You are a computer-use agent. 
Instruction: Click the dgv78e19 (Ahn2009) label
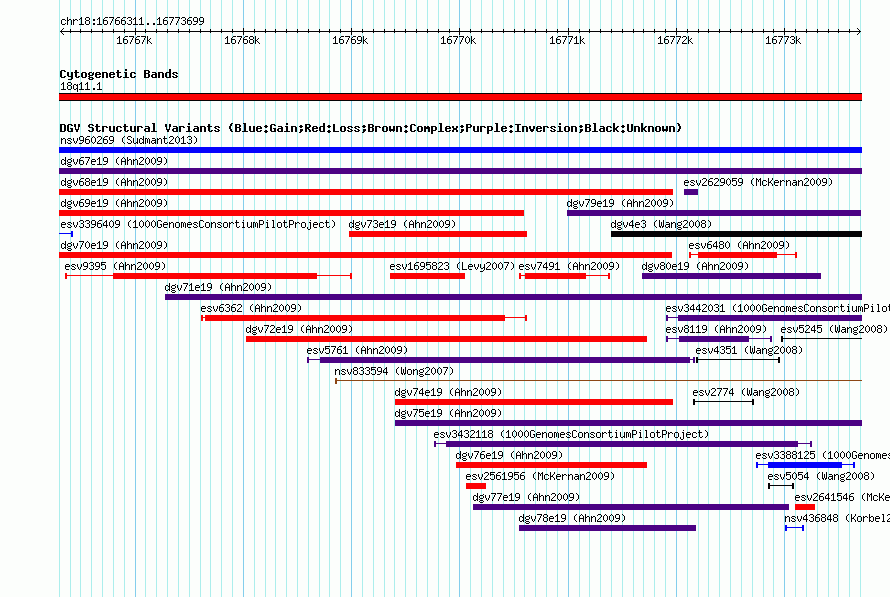[572, 518]
